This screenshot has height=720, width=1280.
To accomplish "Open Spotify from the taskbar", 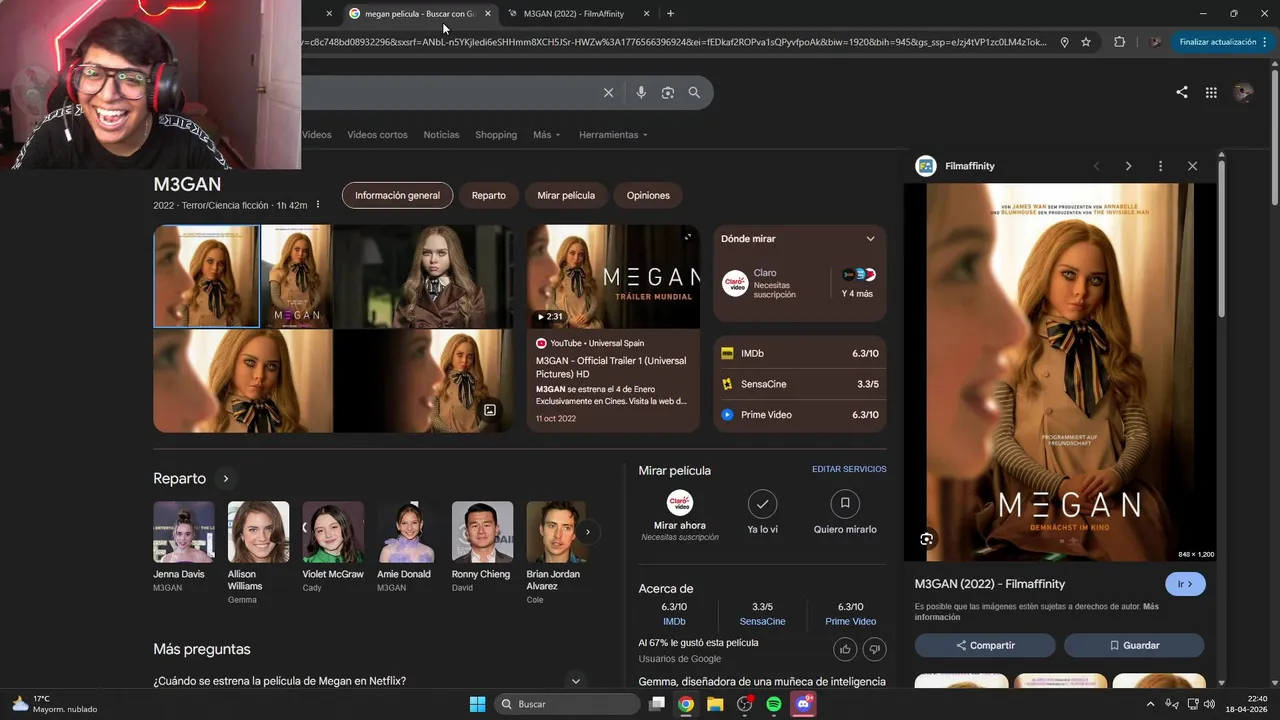I will [773, 704].
